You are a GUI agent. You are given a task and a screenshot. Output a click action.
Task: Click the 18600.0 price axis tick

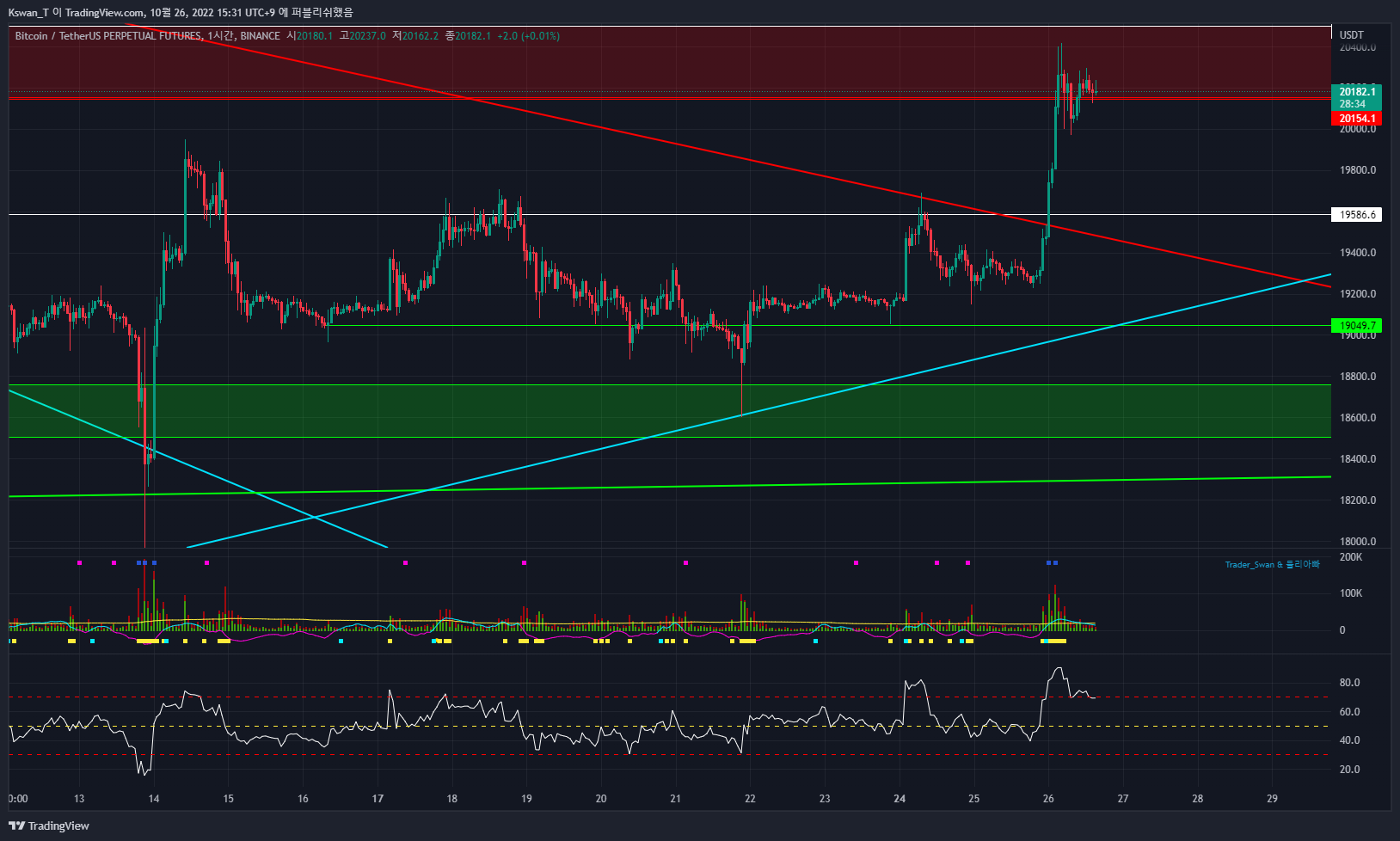1357,418
